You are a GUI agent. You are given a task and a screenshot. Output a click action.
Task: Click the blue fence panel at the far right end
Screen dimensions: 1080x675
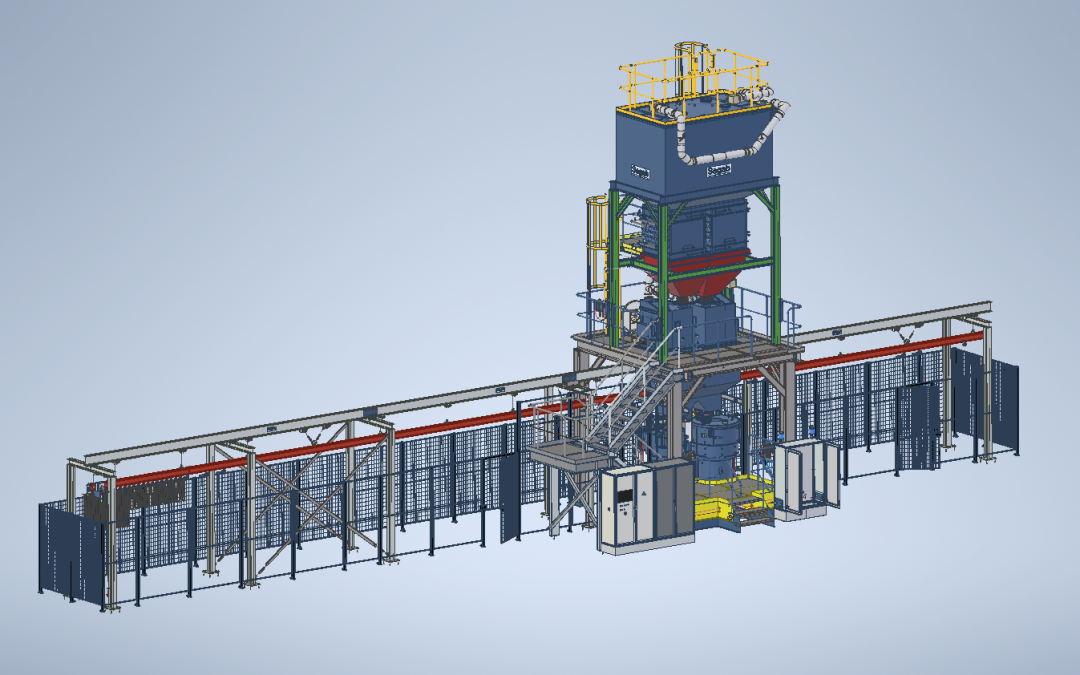1004,406
